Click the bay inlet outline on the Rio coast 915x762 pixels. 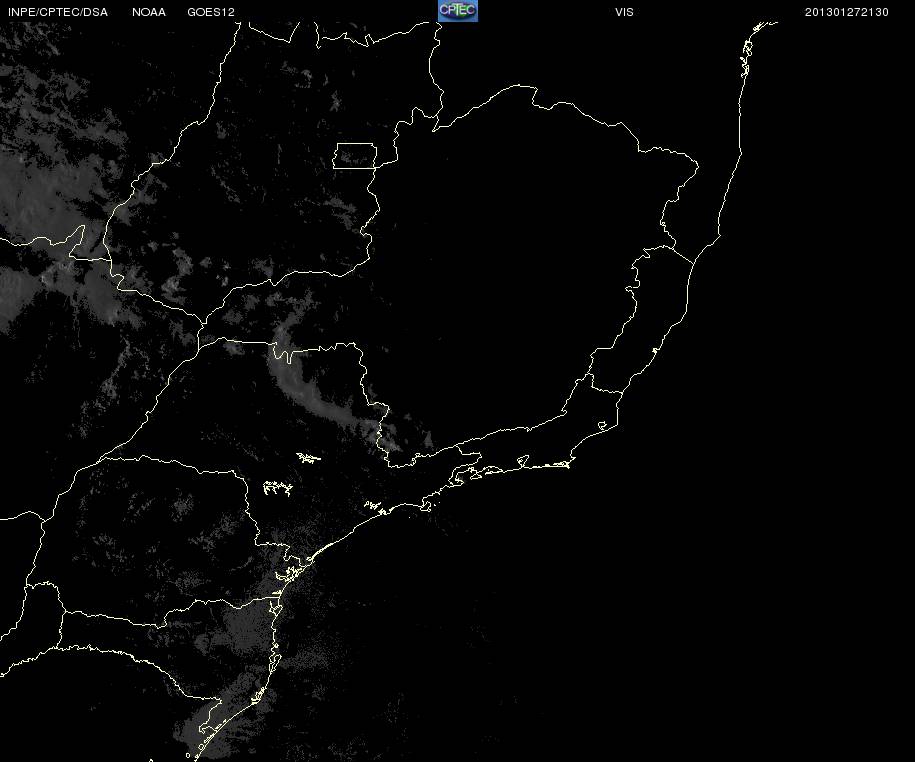click(523, 462)
